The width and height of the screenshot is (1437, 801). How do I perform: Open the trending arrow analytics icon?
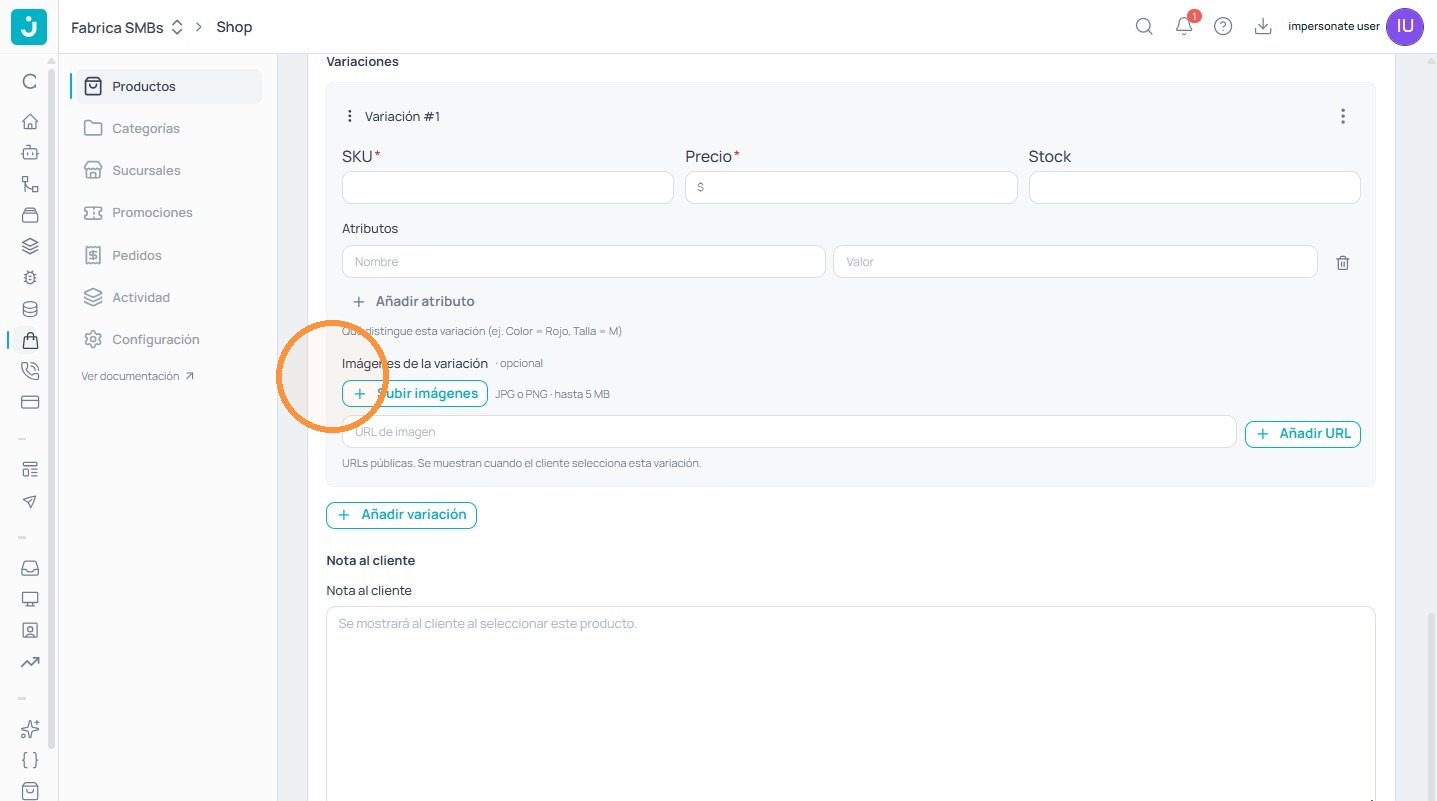[30, 662]
